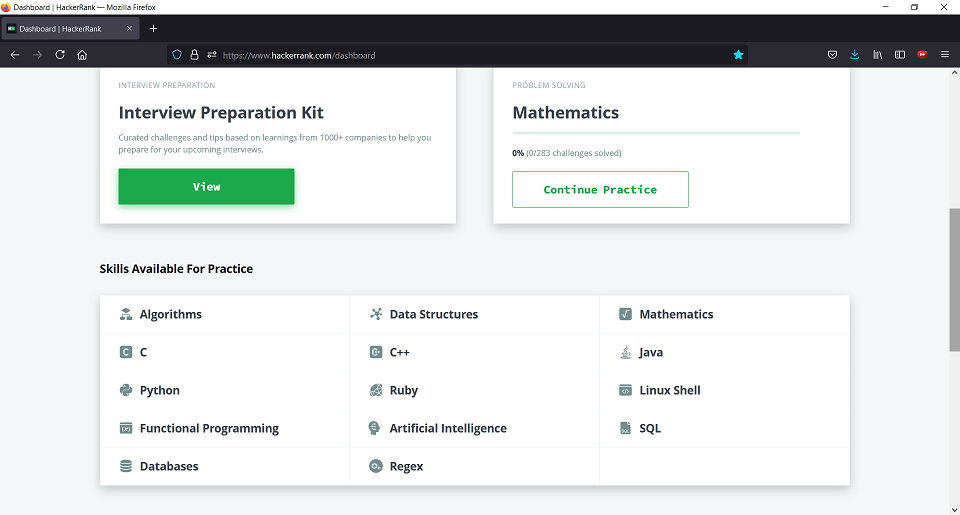Toggle Firefox sidebar icon
The image size is (960, 515).
[x=900, y=55]
